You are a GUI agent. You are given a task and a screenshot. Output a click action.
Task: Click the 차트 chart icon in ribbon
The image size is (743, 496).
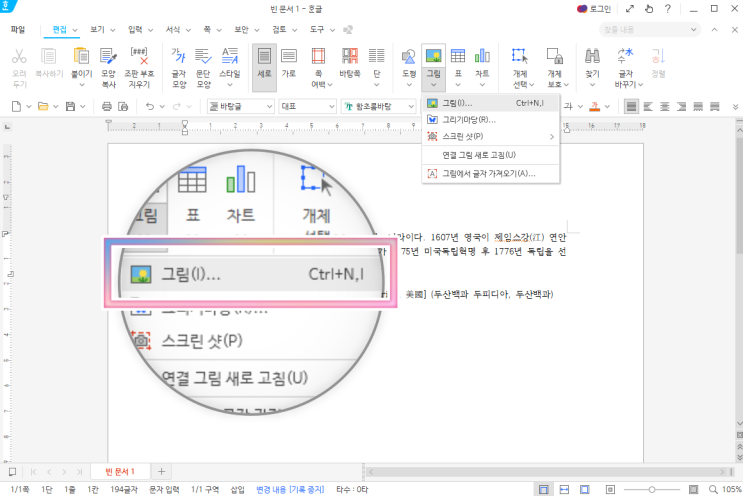482,56
